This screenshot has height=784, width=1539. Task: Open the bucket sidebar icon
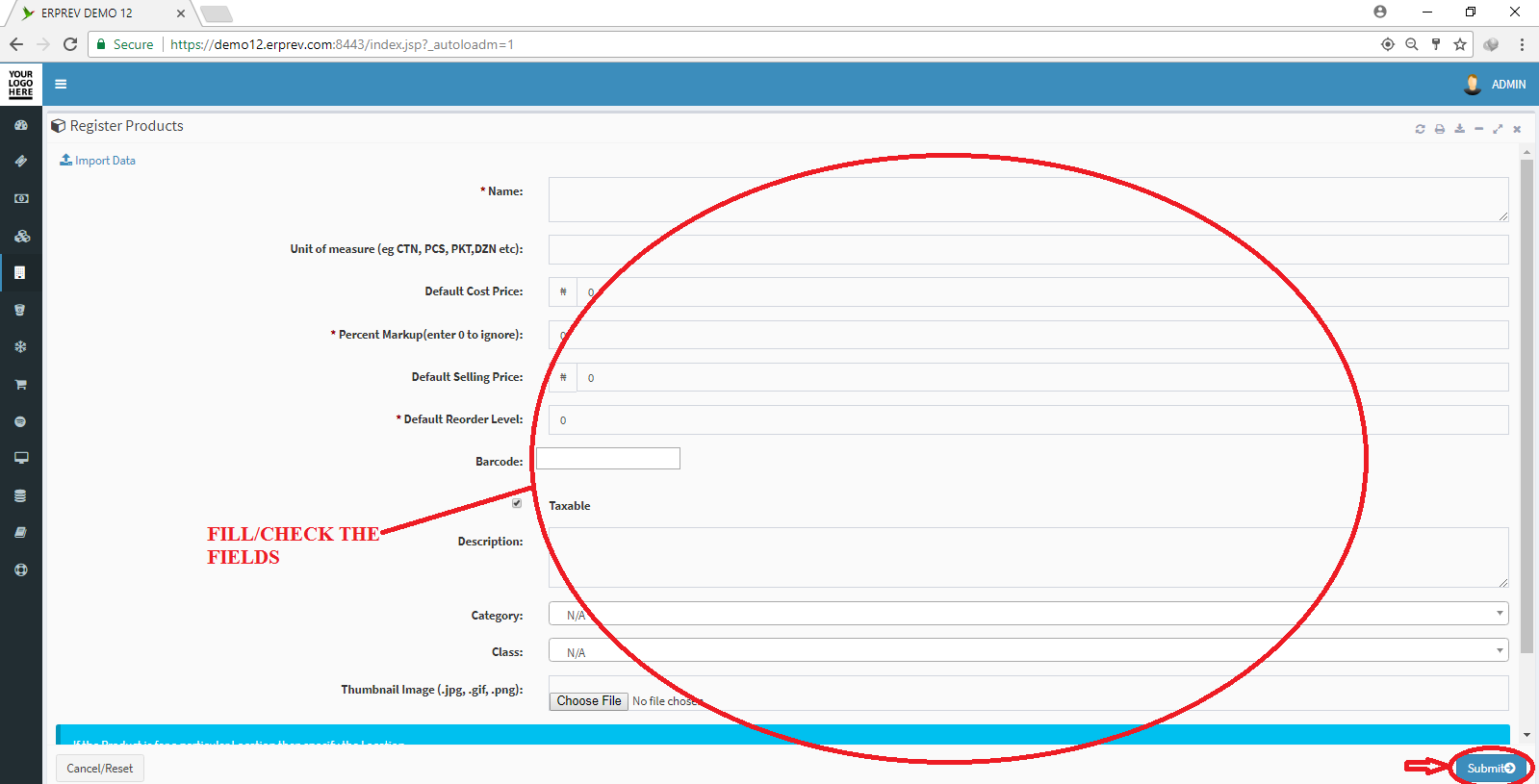pyautogui.click(x=20, y=310)
